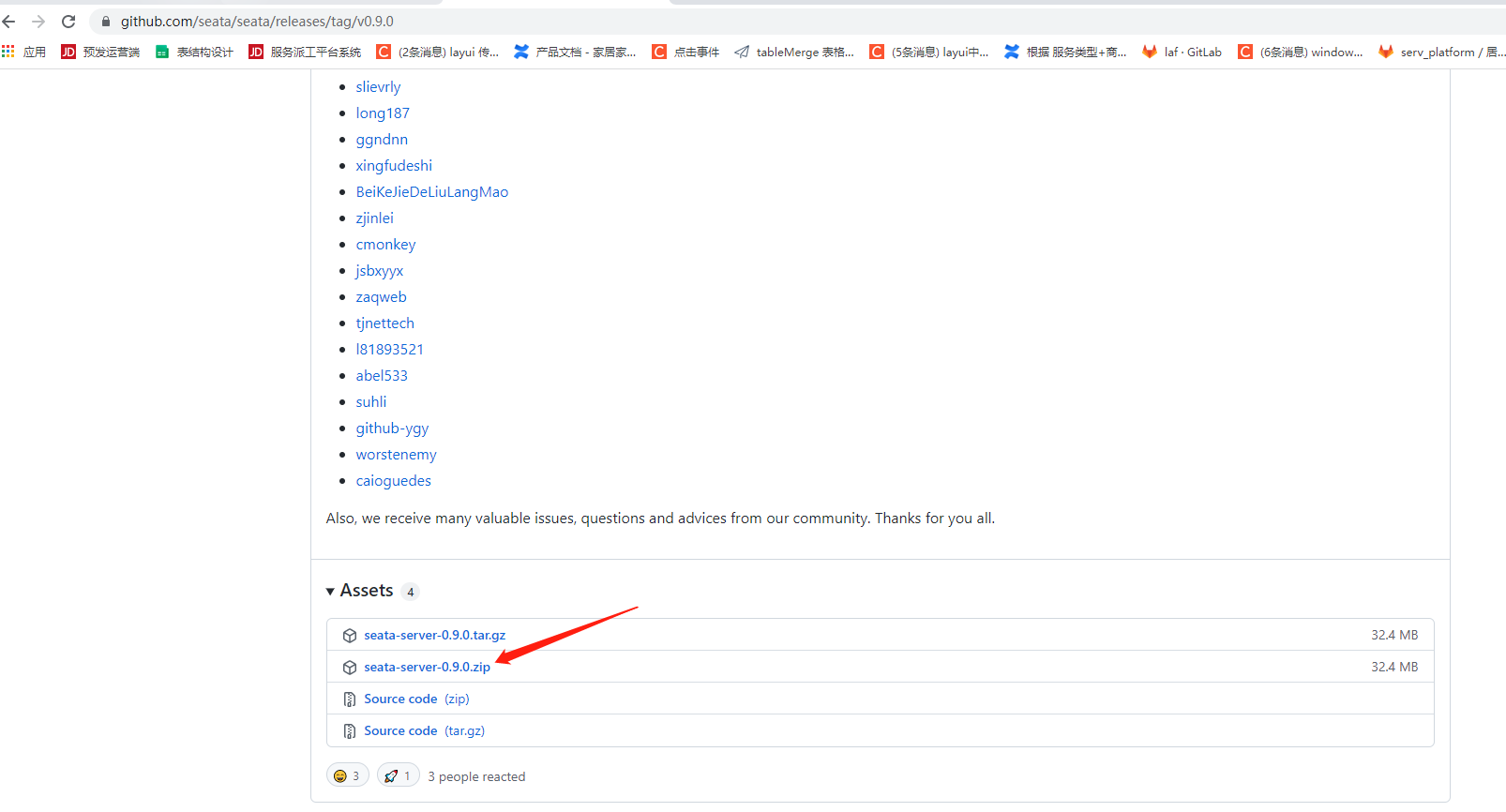The height and width of the screenshot is (812, 1506).
Task: Click the browser back arrow
Action: pos(9,21)
